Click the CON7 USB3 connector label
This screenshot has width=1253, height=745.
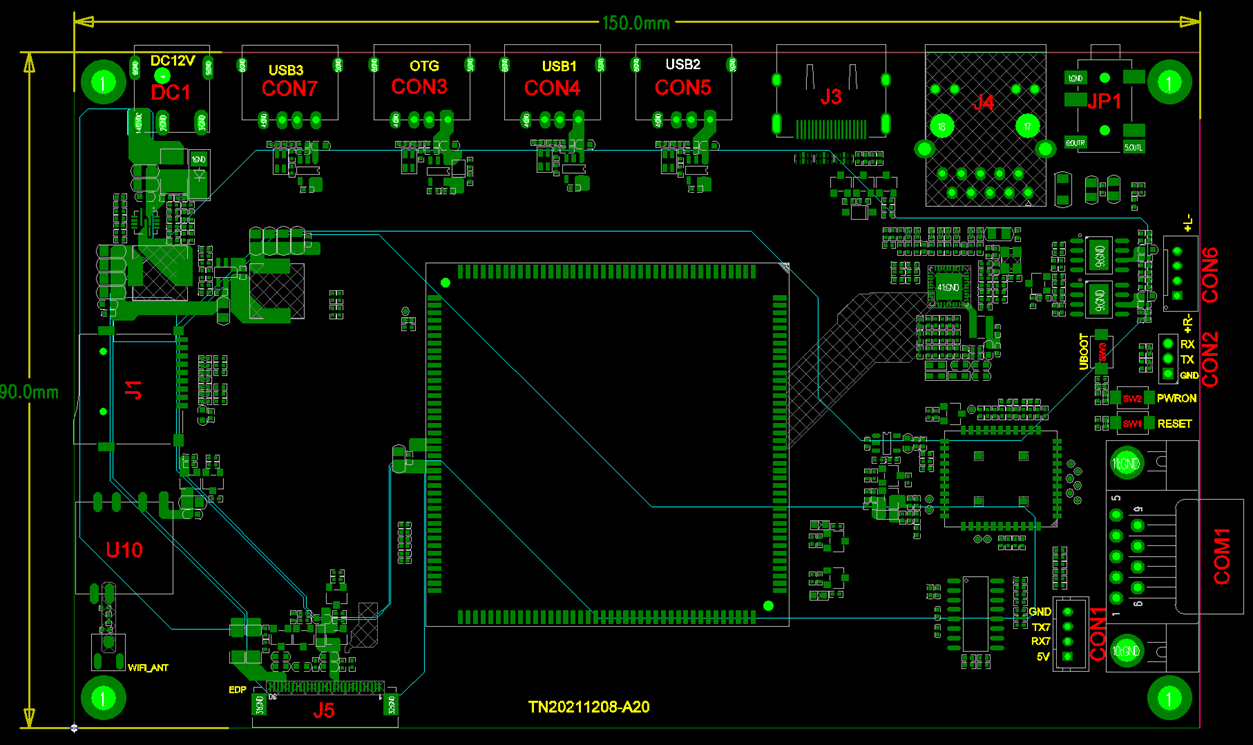click(x=289, y=87)
